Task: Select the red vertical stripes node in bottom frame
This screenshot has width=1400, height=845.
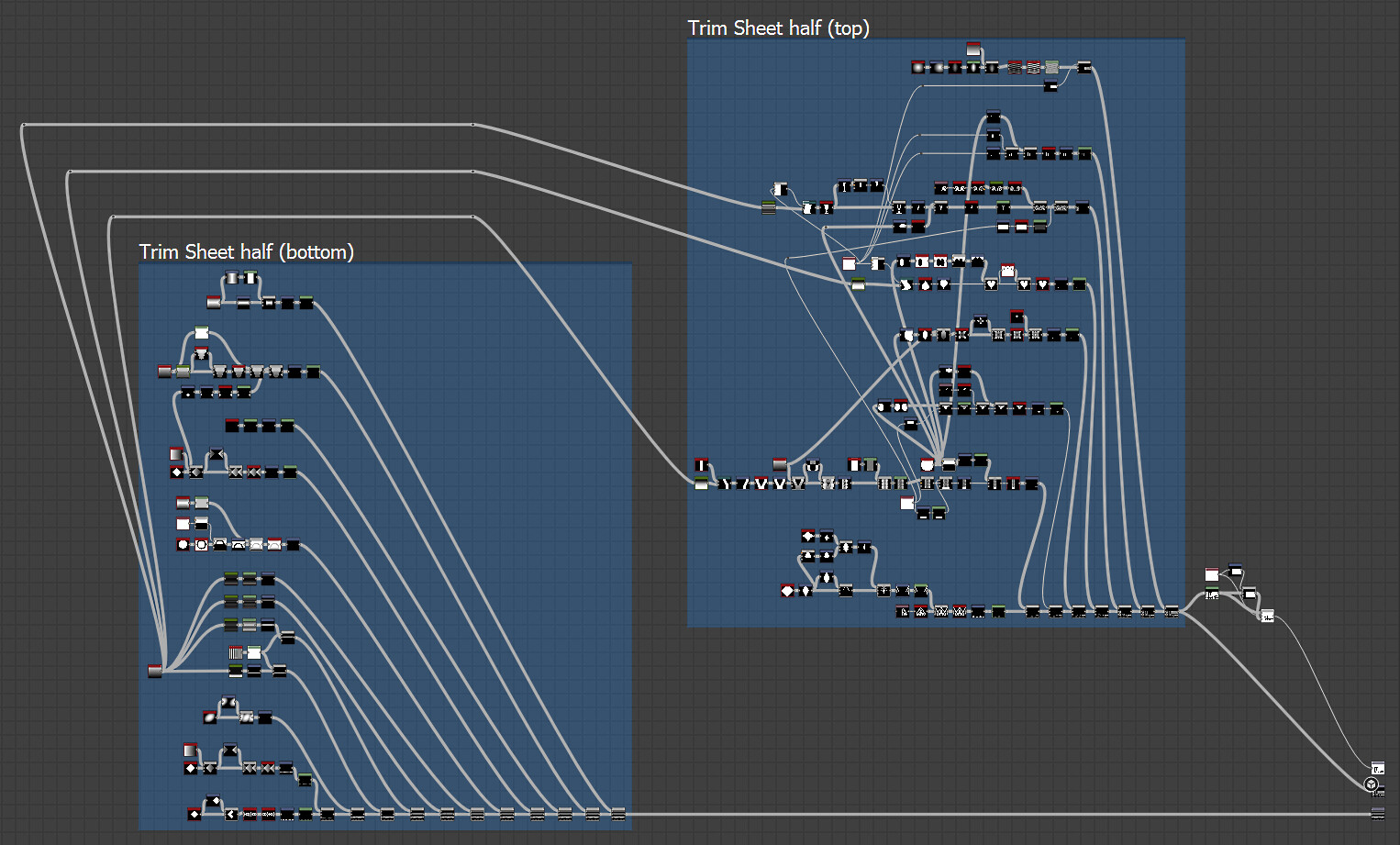Action: (x=236, y=652)
